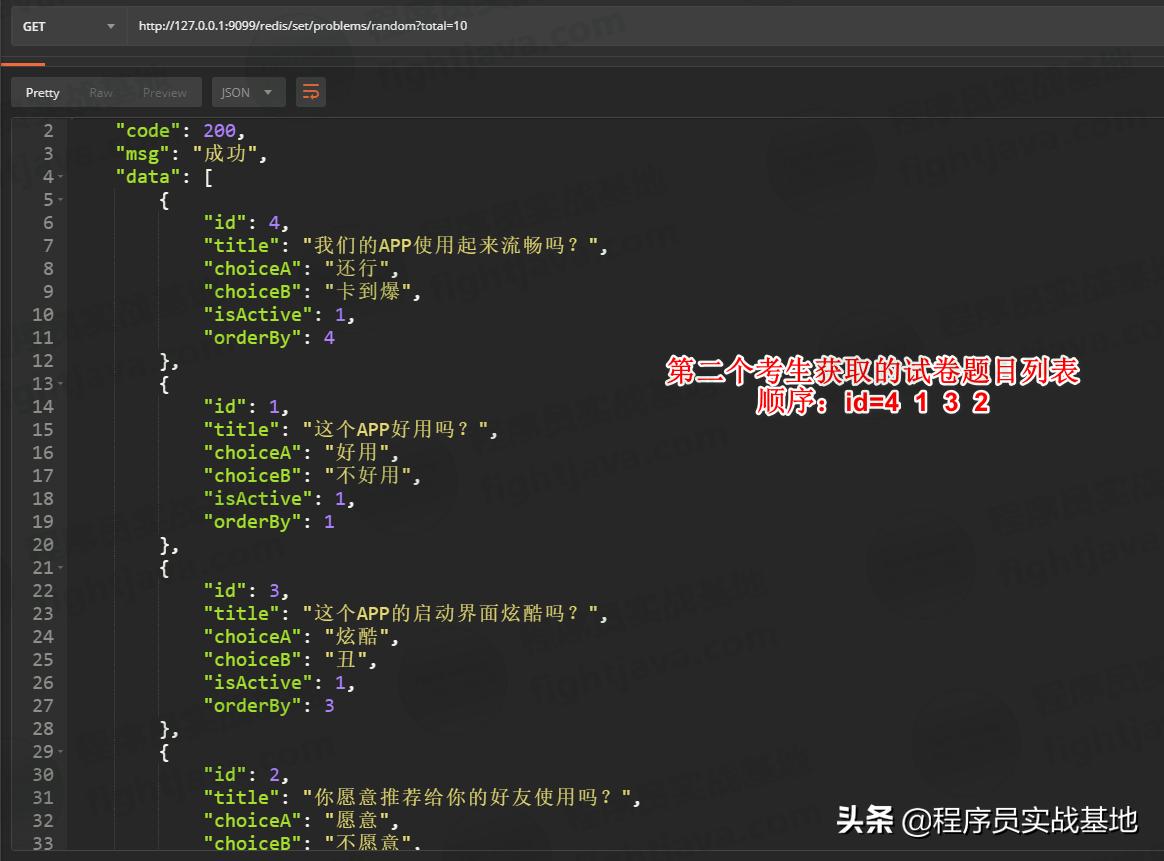Image resolution: width=1164 pixels, height=861 pixels.
Task: Switch to the Raw view tab
Action: pos(101,93)
